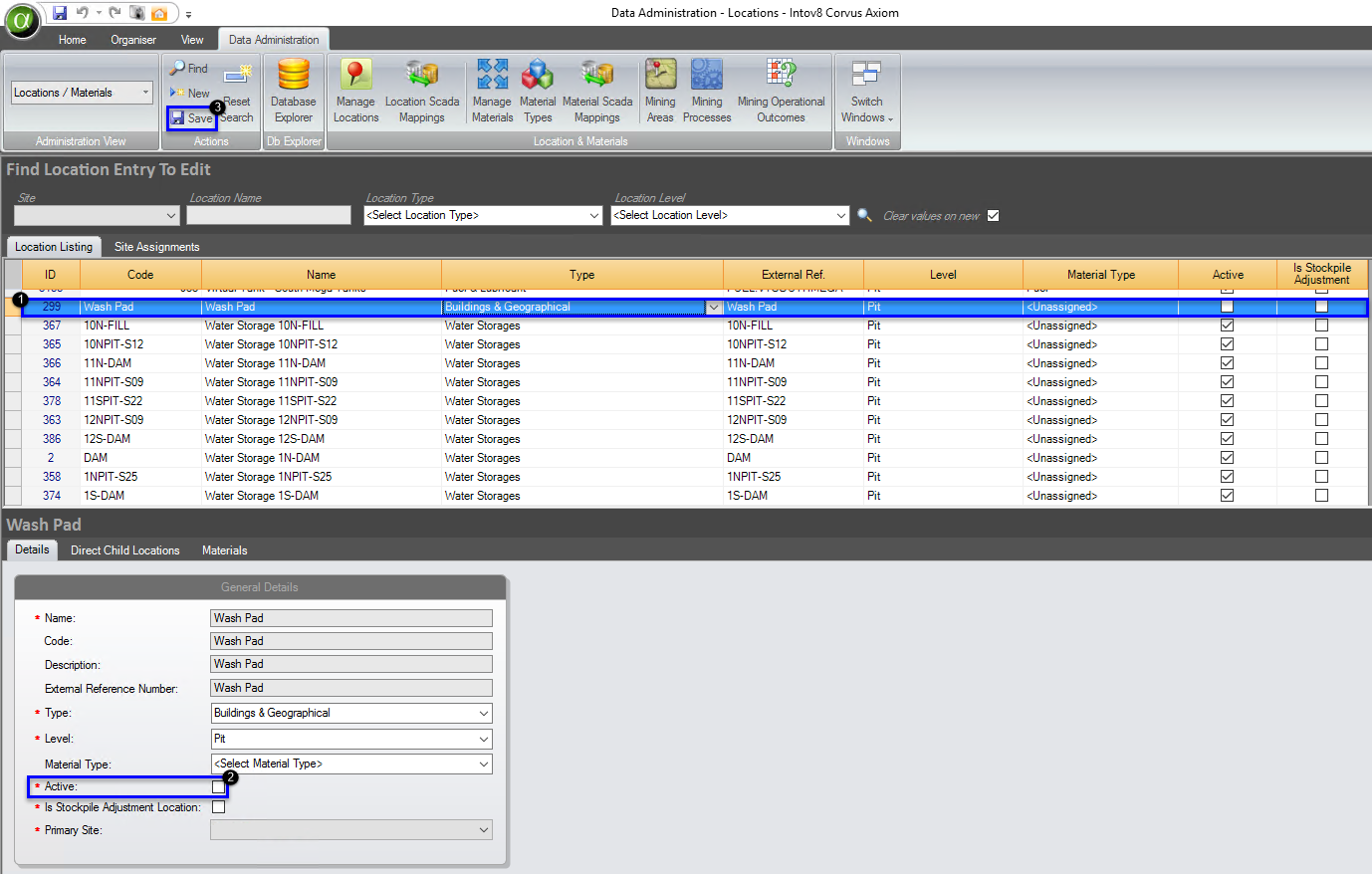Viewport: 1372px width, 874px height.
Task: Click the camera screenshot icon in quick access
Action: 137,13
